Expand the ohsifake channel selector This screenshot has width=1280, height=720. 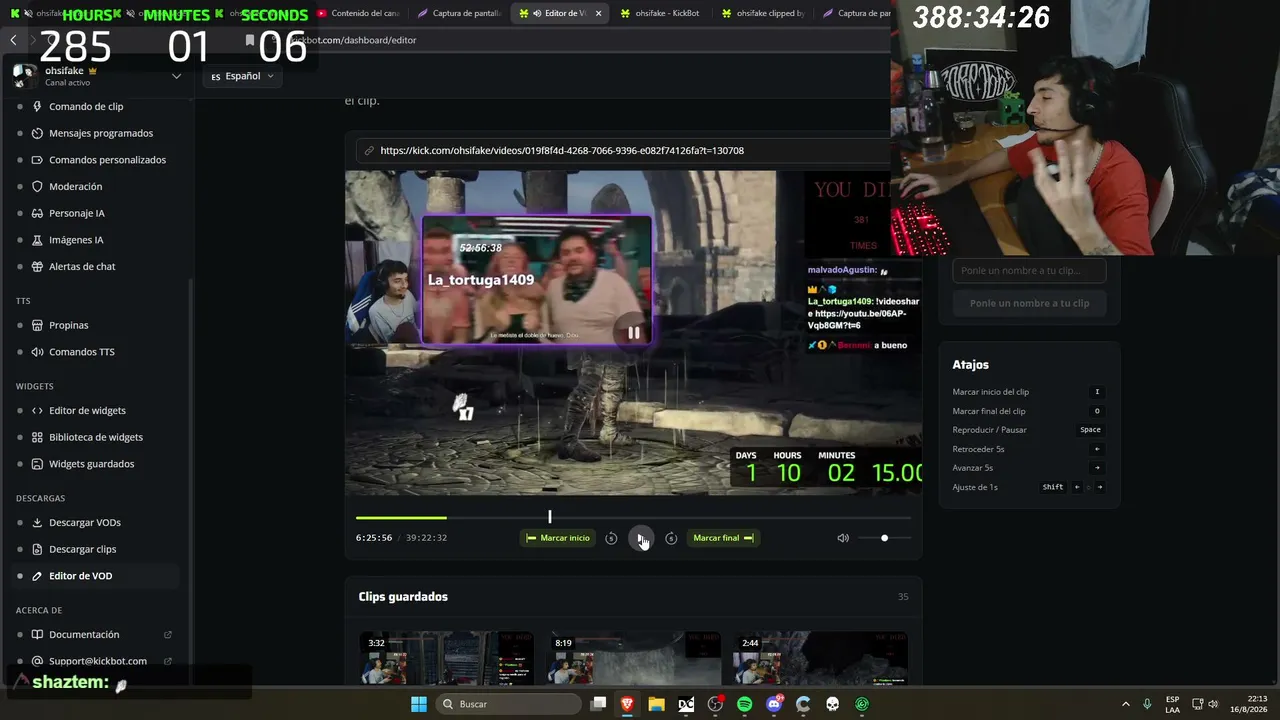coord(176,76)
